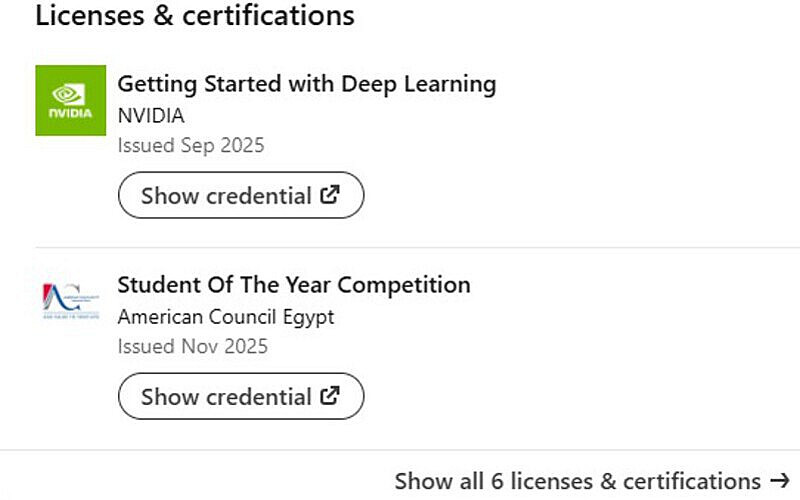This screenshot has width=800, height=500.
Task: Click external-link icon on NVIDIA's Show credential
Action: point(330,195)
